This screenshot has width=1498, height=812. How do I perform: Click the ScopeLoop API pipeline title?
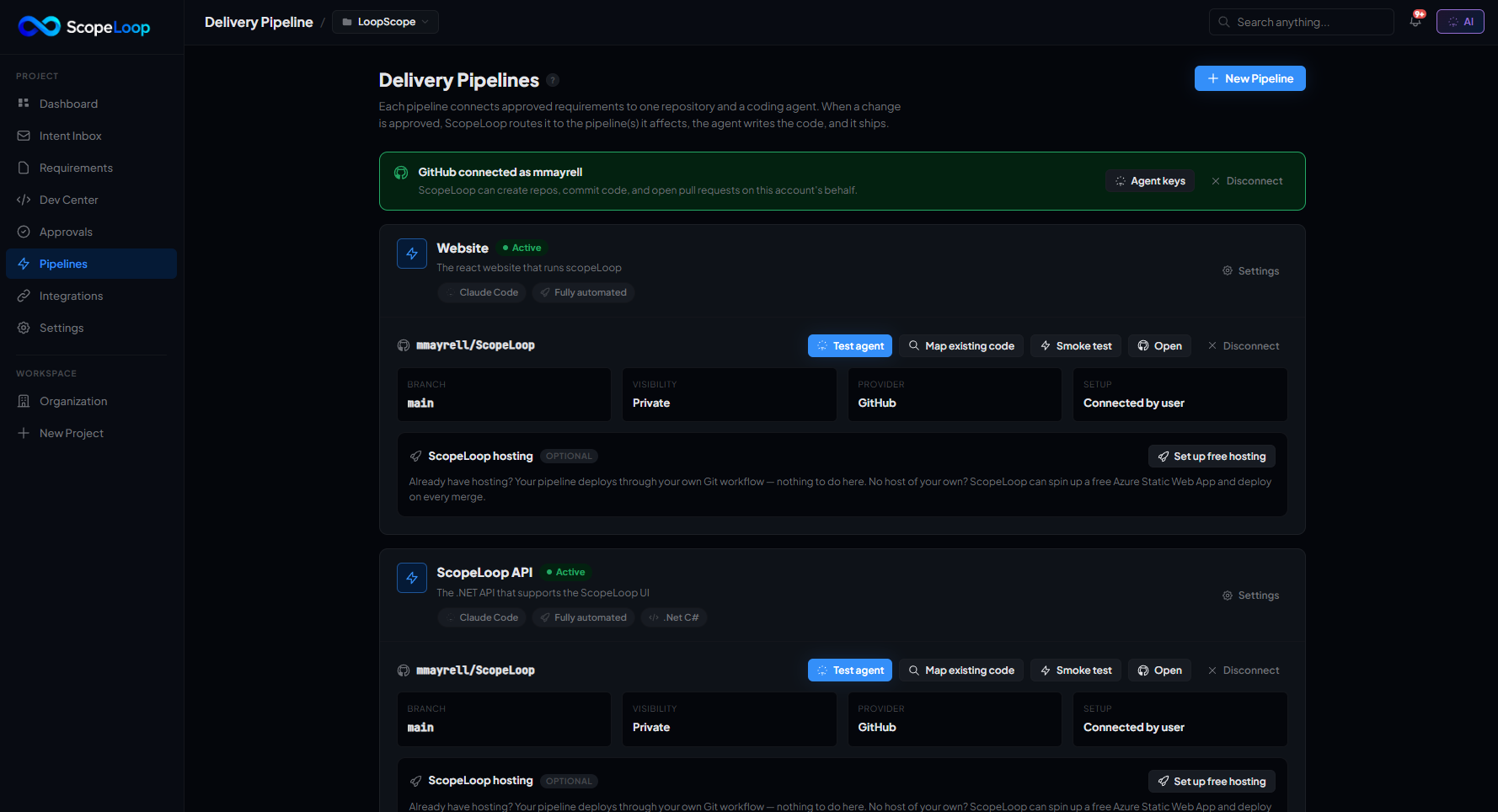click(x=484, y=573)
